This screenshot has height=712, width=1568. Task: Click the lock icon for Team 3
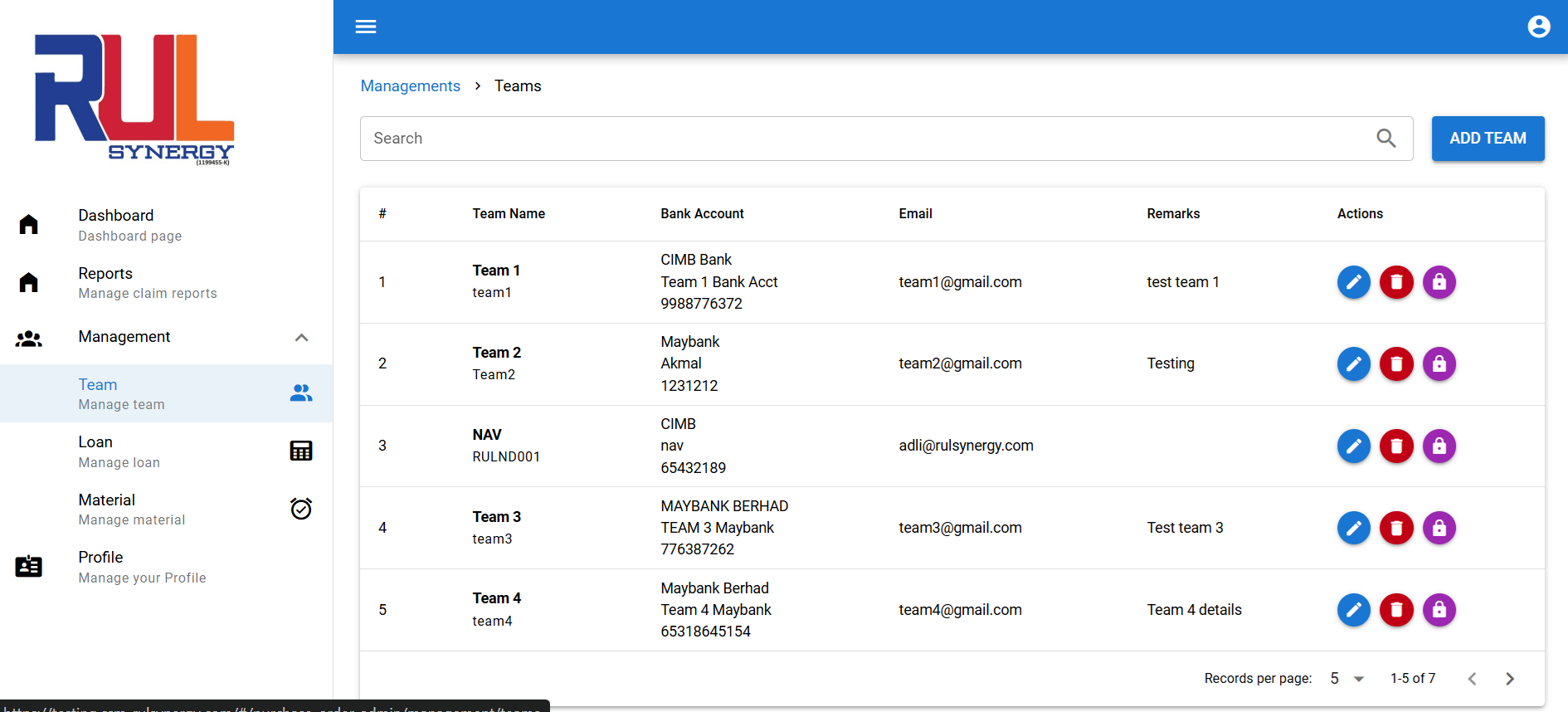[x=1439, y=528]
